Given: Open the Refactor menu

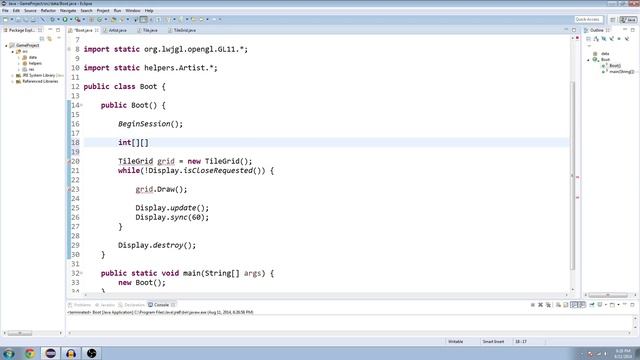Looking at the screenshot, I should pyautogui.click(x=48, y=11).
